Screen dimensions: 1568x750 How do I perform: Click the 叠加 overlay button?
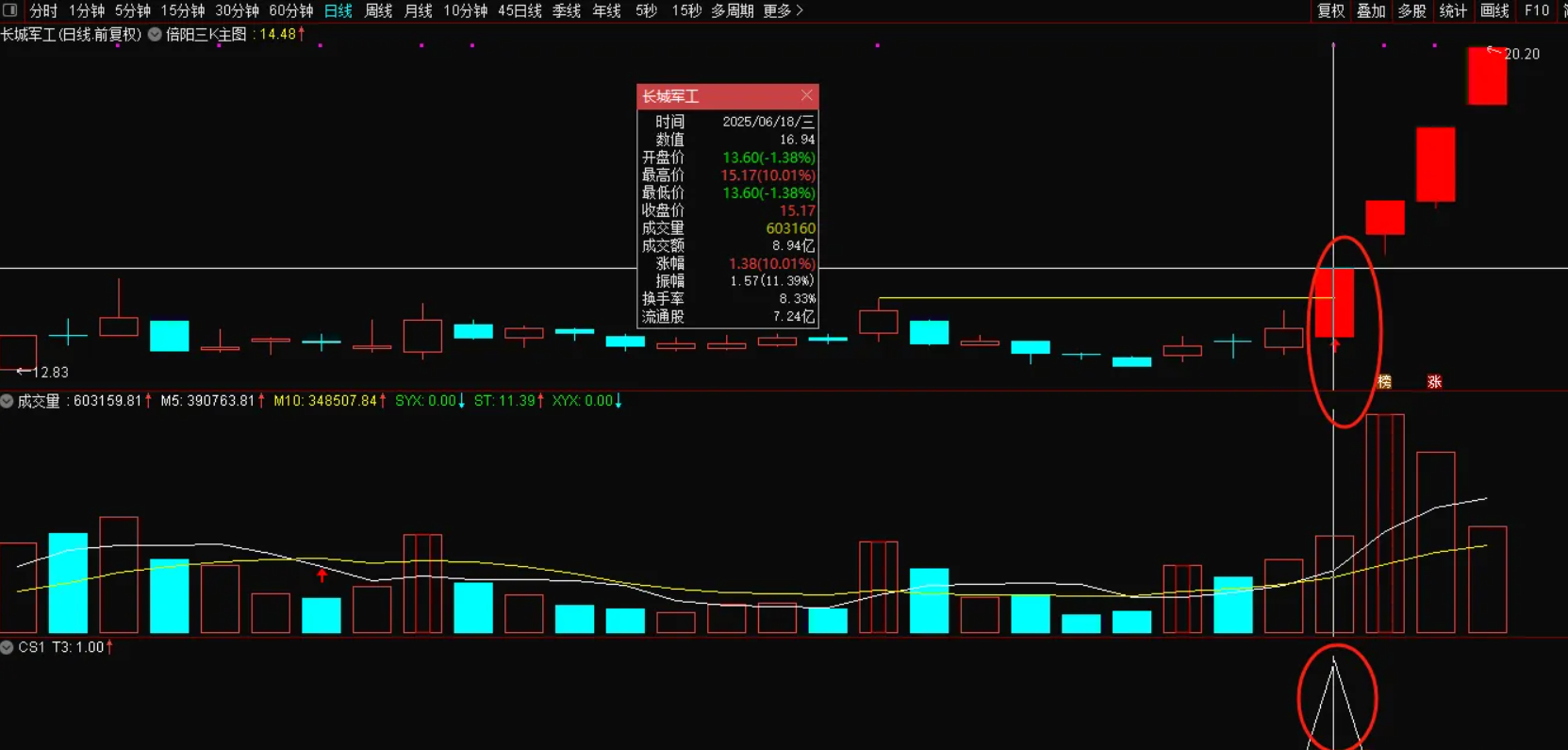[x=1371, y=10]
